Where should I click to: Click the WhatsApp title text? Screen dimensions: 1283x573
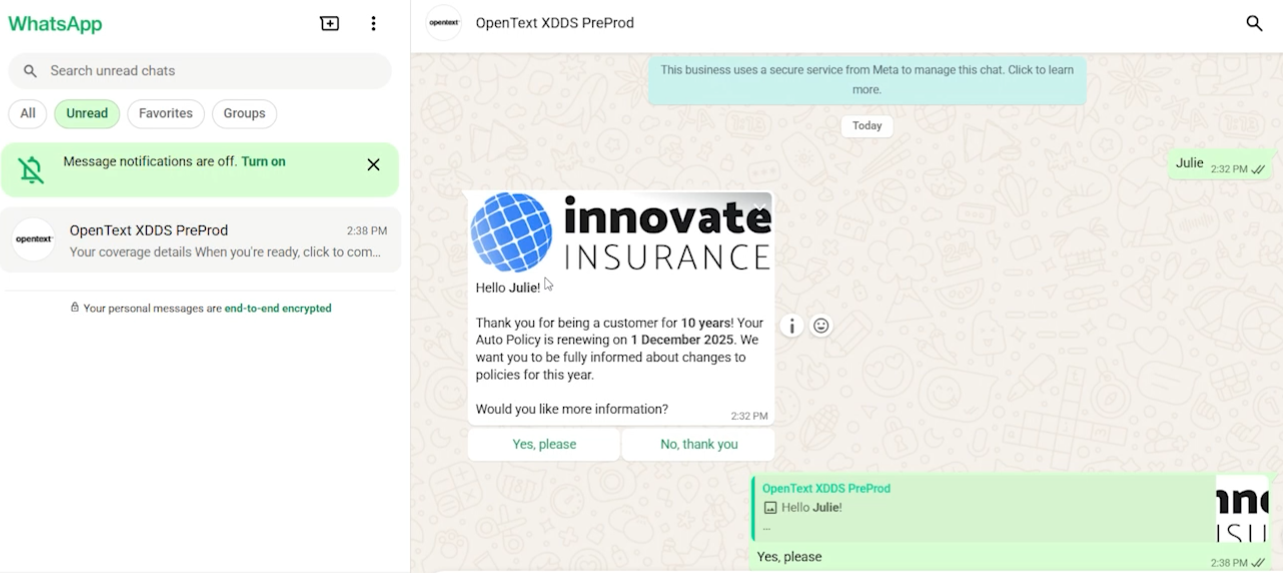(55, 24)
